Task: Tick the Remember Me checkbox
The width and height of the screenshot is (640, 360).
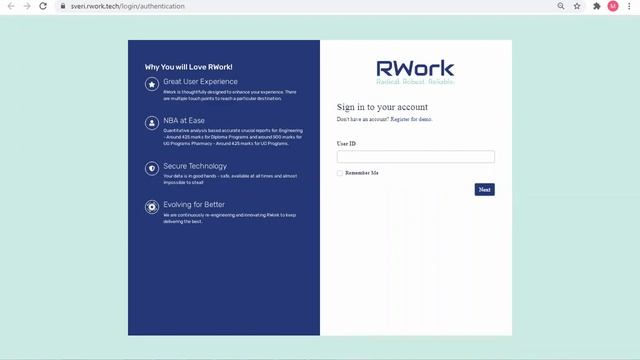Action: [340, 173]
